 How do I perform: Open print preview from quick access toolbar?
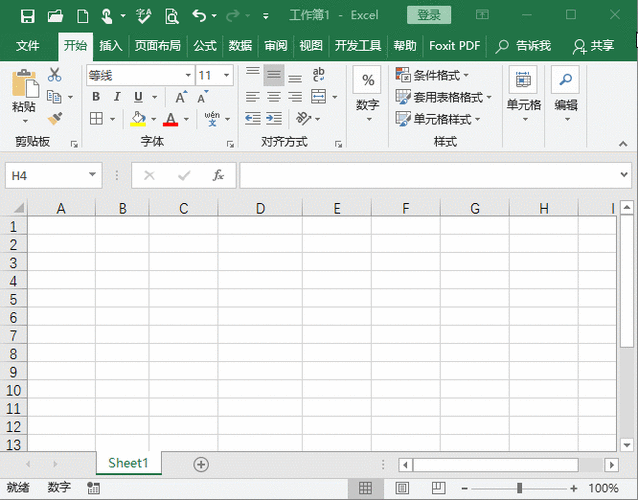[x=172, y=16]
